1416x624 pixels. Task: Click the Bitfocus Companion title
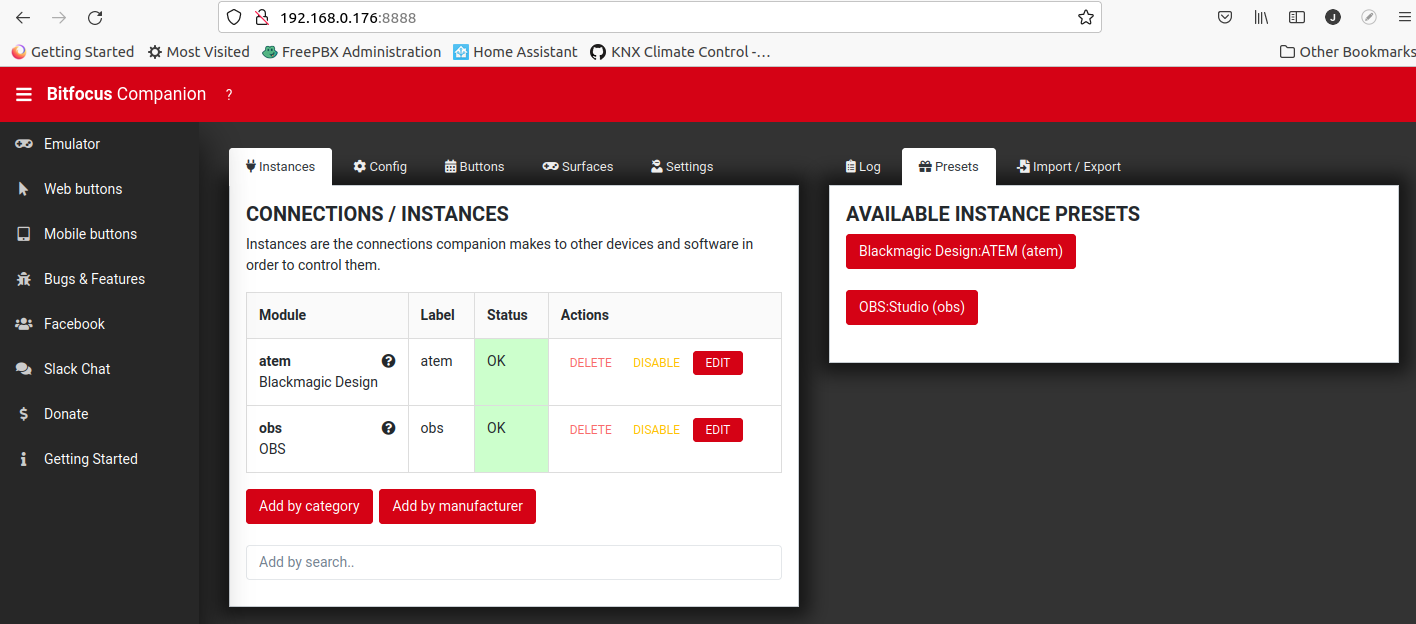(126, 94)
